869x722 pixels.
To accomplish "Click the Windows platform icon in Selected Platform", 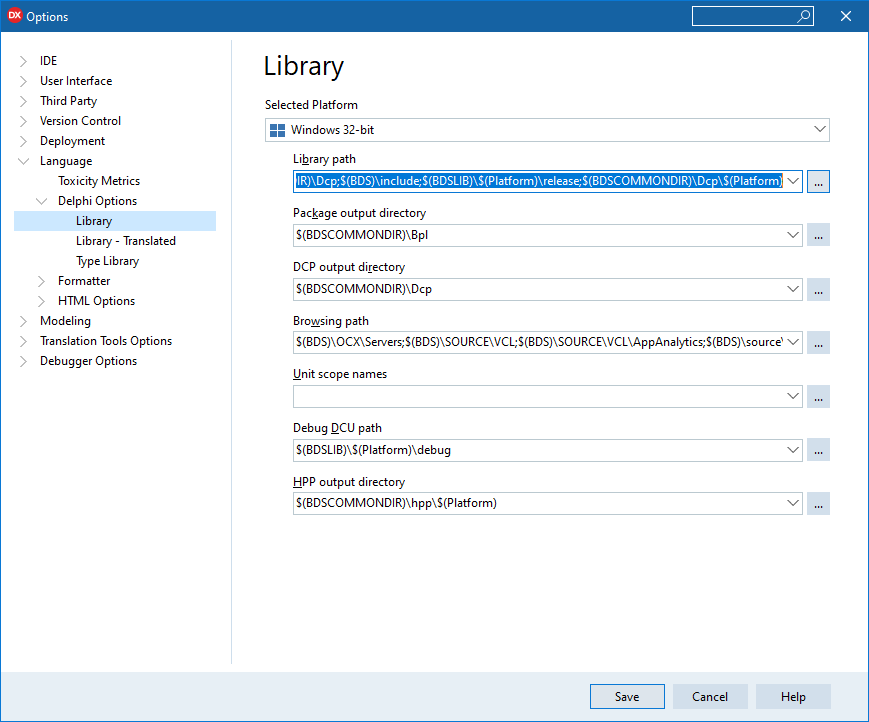I will pyautogui.click(x=277, y=130).
